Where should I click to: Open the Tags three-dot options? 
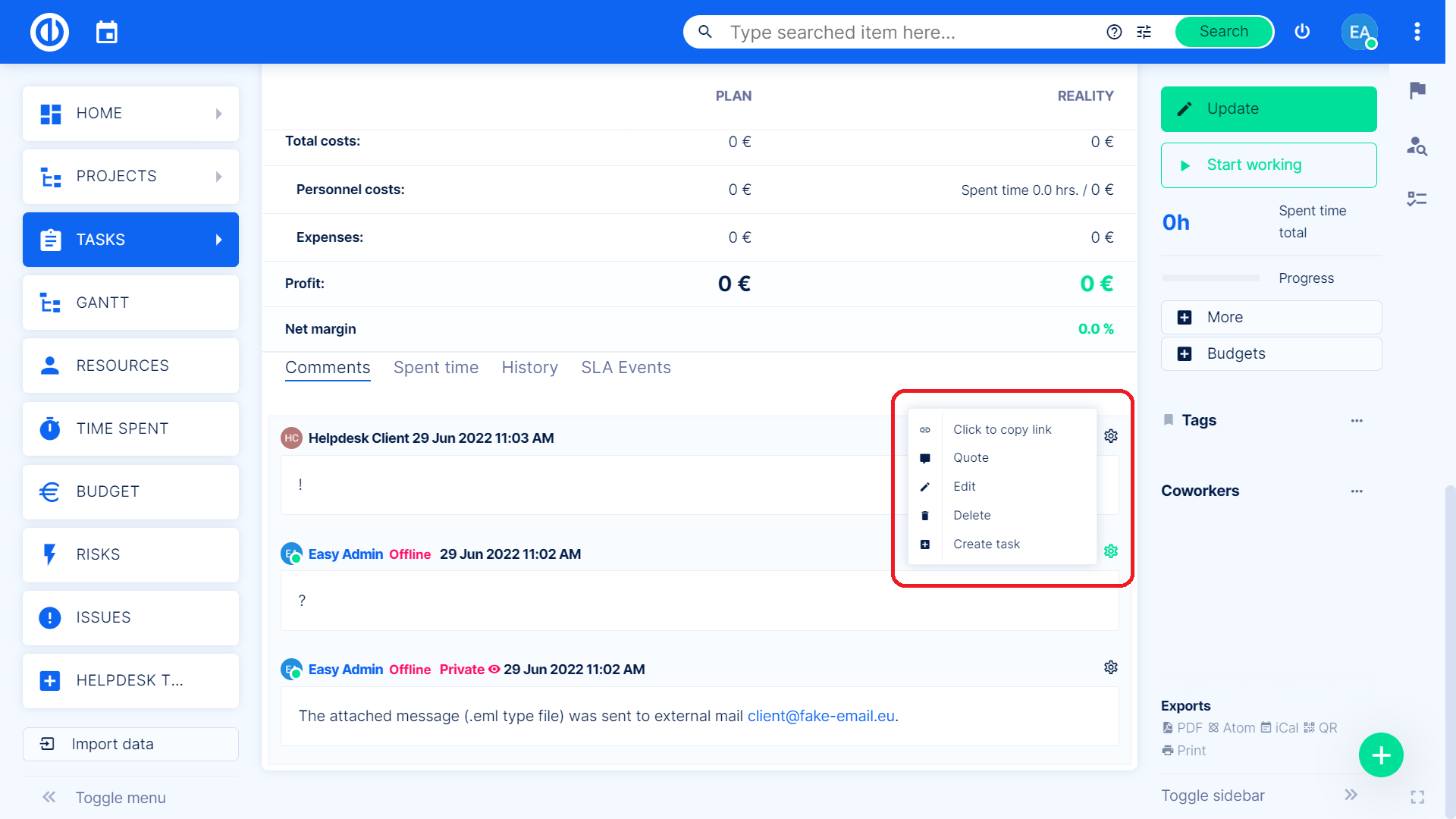point(1357,421)
